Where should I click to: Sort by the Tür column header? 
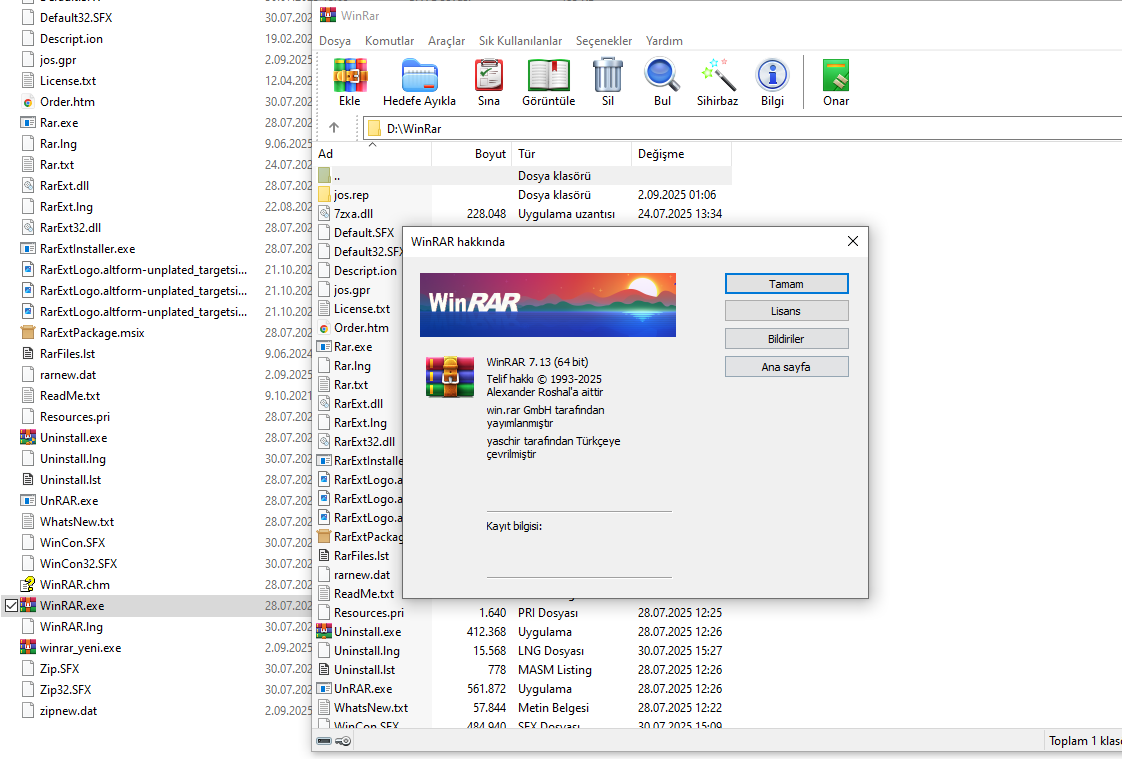point(571,154)
